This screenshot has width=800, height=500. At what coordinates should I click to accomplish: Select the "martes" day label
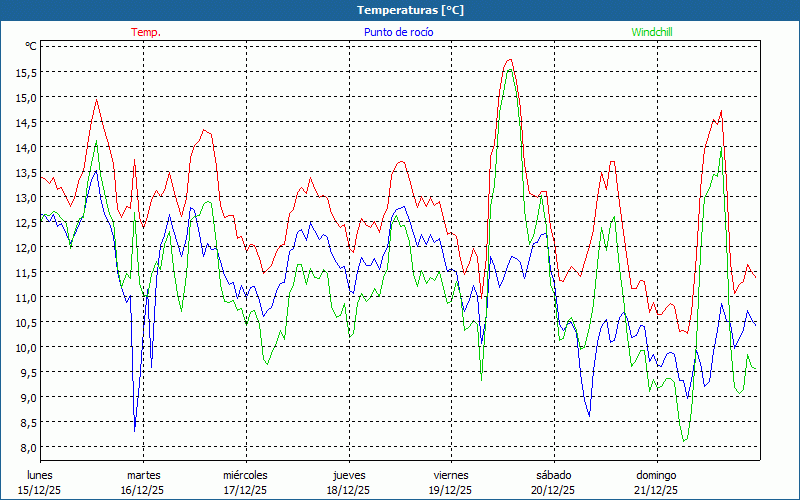click(144, 475)
